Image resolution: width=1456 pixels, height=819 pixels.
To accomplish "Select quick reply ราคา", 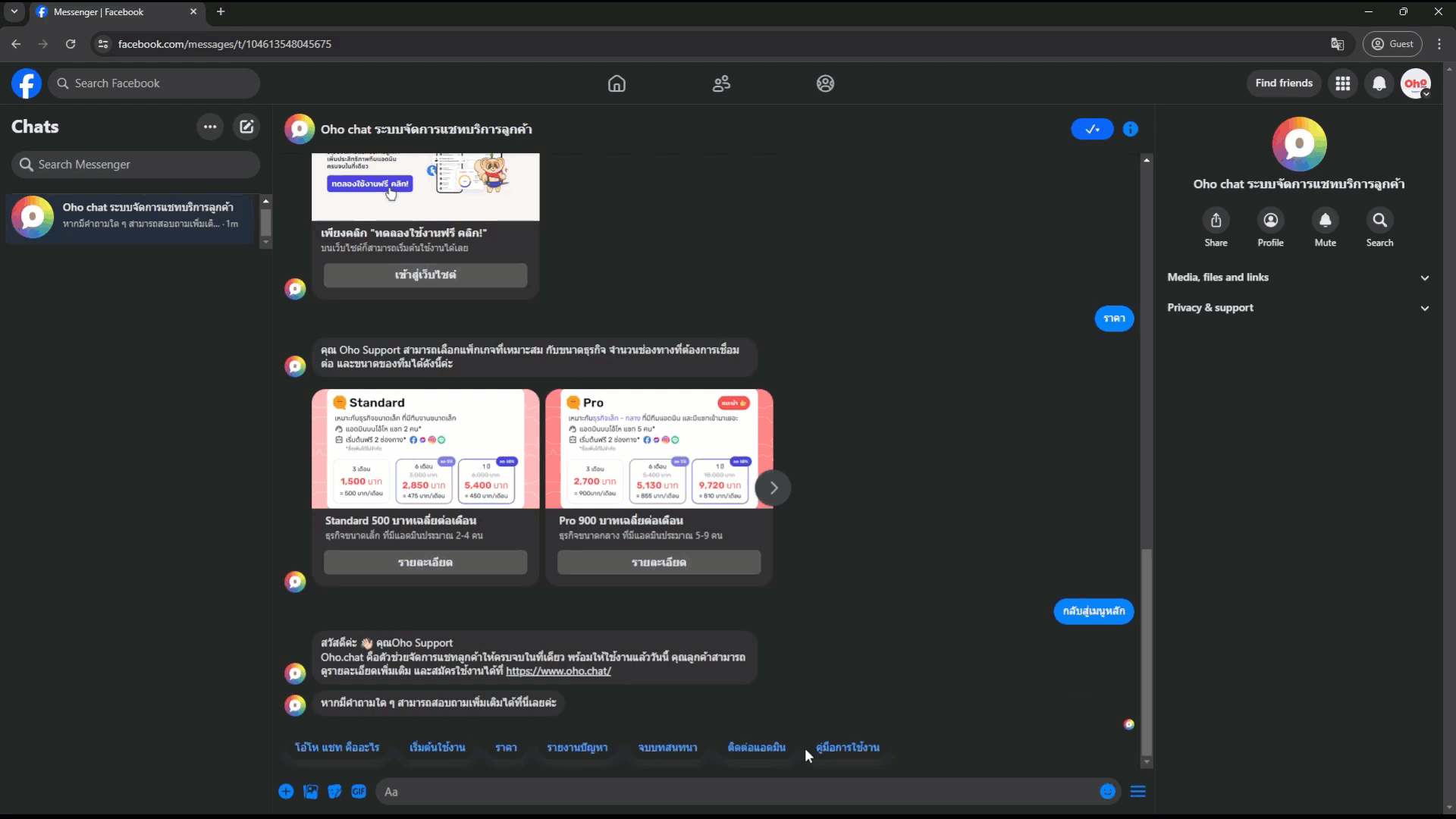I will tap(506, 748).
